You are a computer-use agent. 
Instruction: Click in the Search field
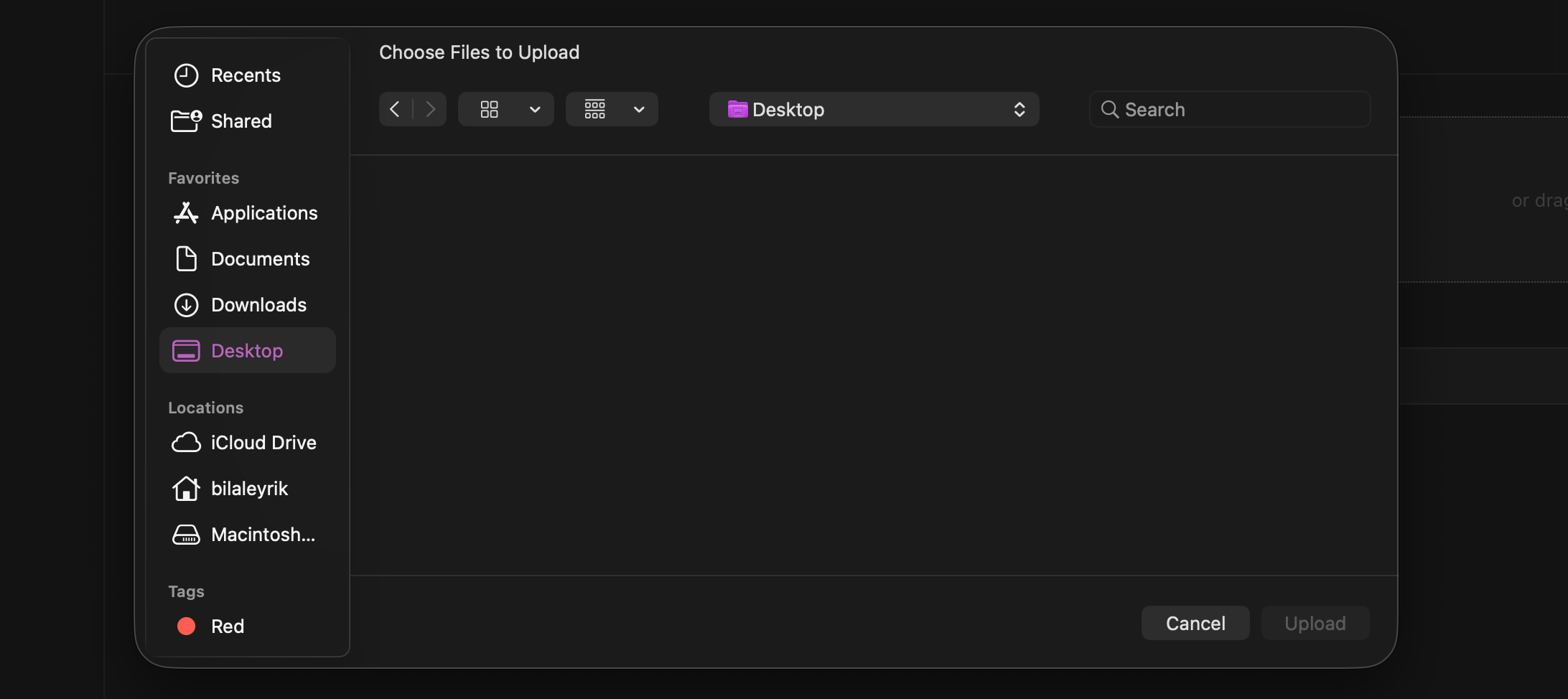click(x=1230, y=109)
